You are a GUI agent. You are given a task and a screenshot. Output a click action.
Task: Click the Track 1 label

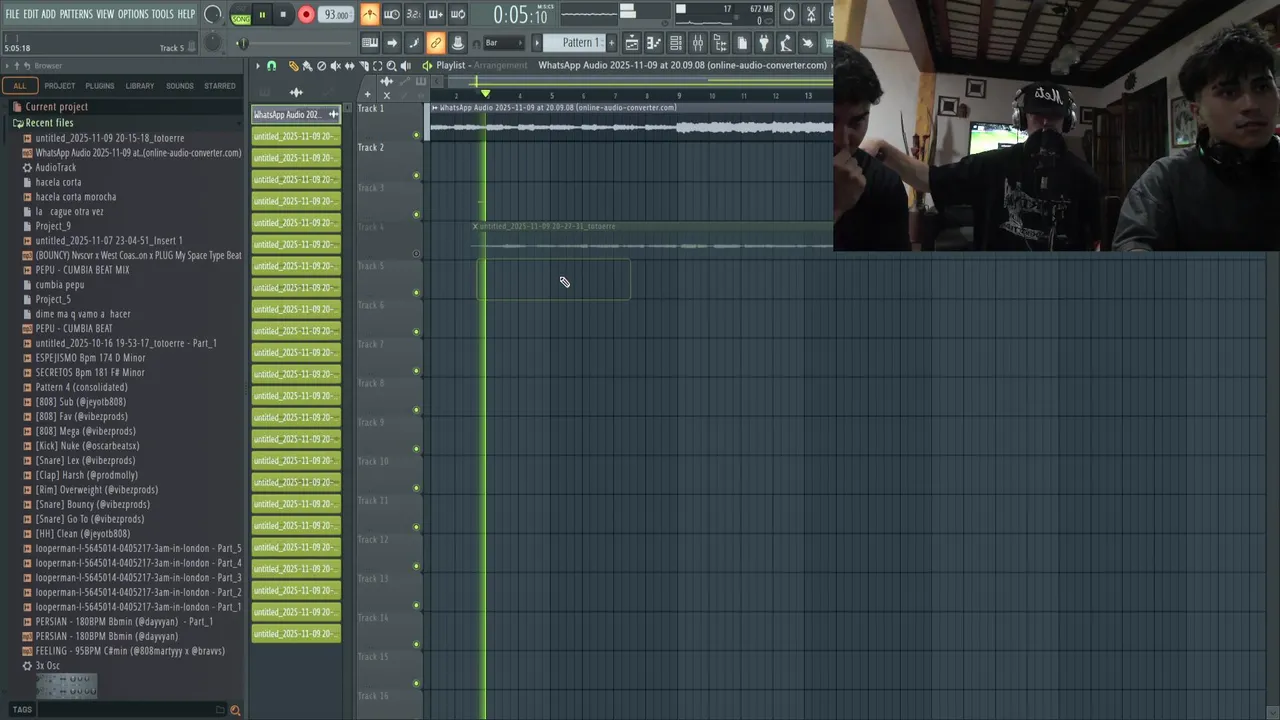click(371, 108)
